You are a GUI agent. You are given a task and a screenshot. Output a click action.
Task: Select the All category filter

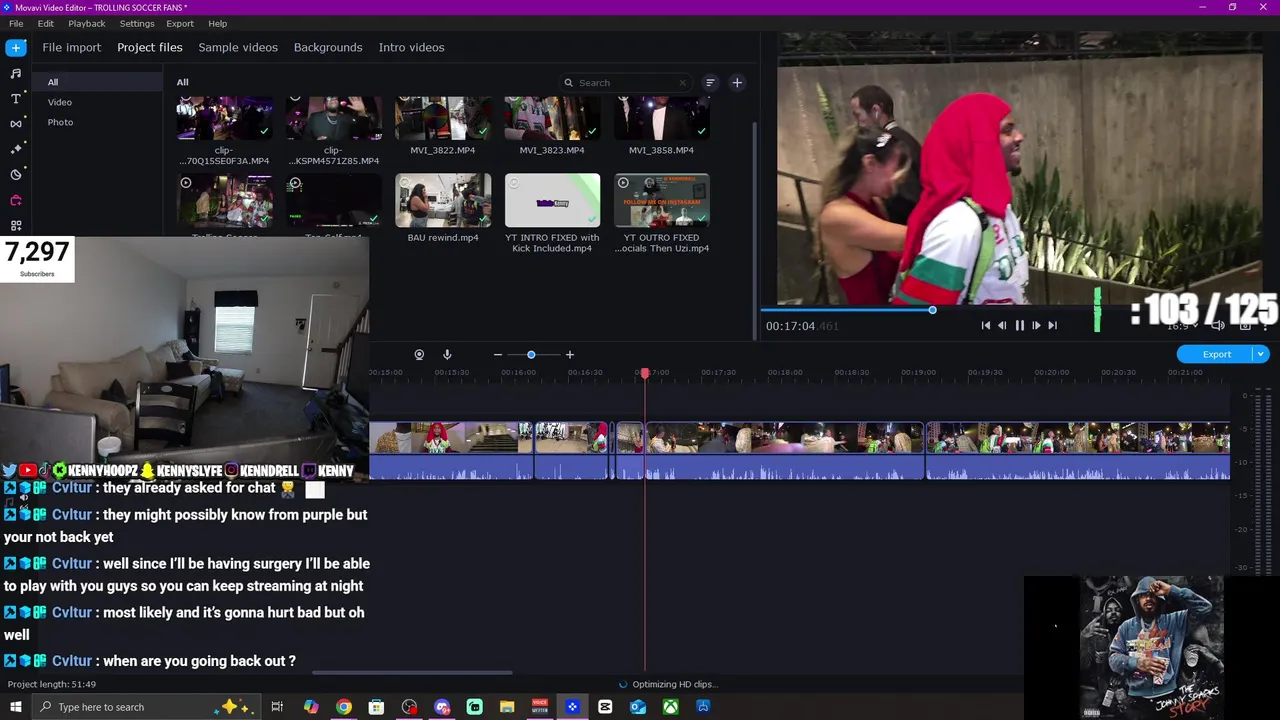97,82
